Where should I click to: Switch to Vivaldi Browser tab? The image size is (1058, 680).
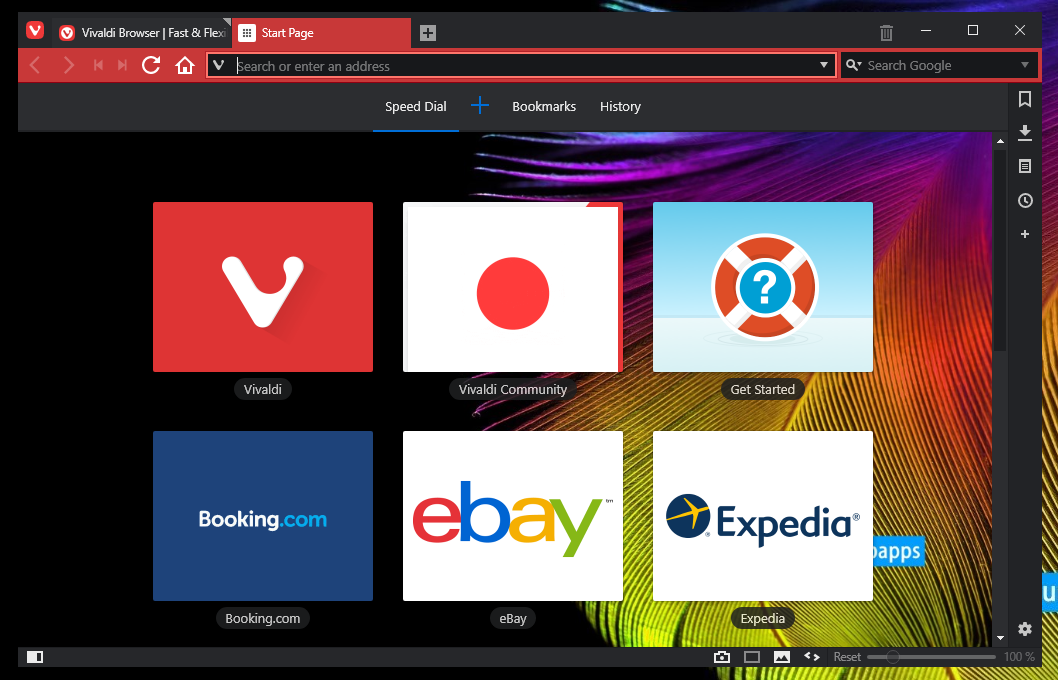[x=143, y=32]
